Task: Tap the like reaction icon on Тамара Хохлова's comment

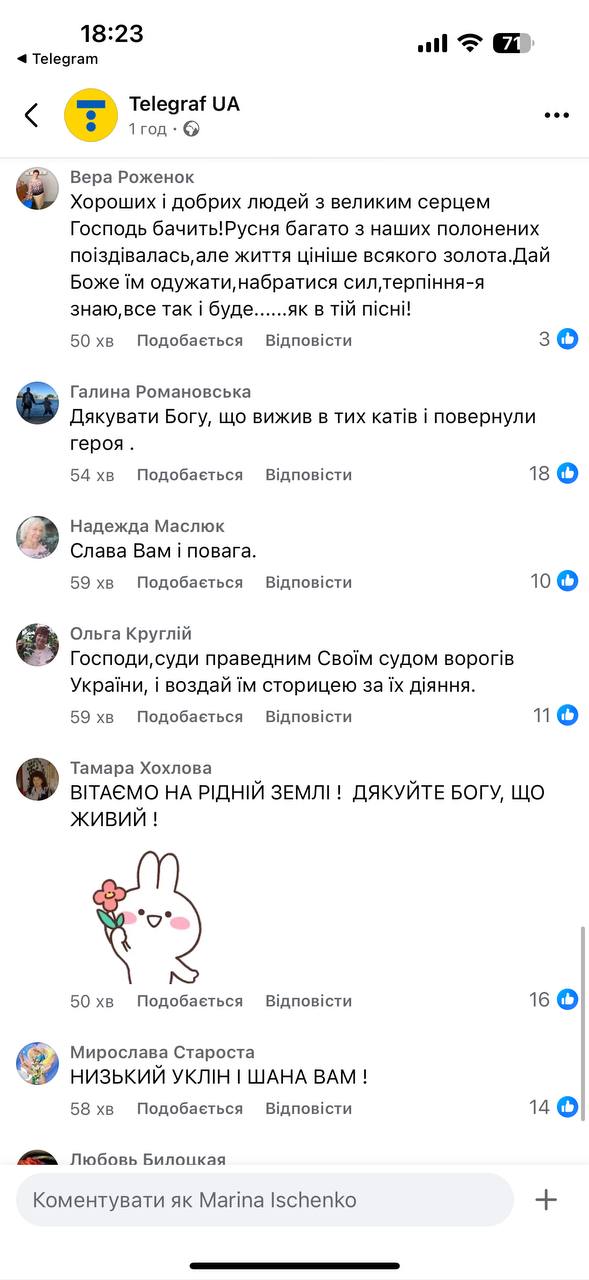Action: 568,999
